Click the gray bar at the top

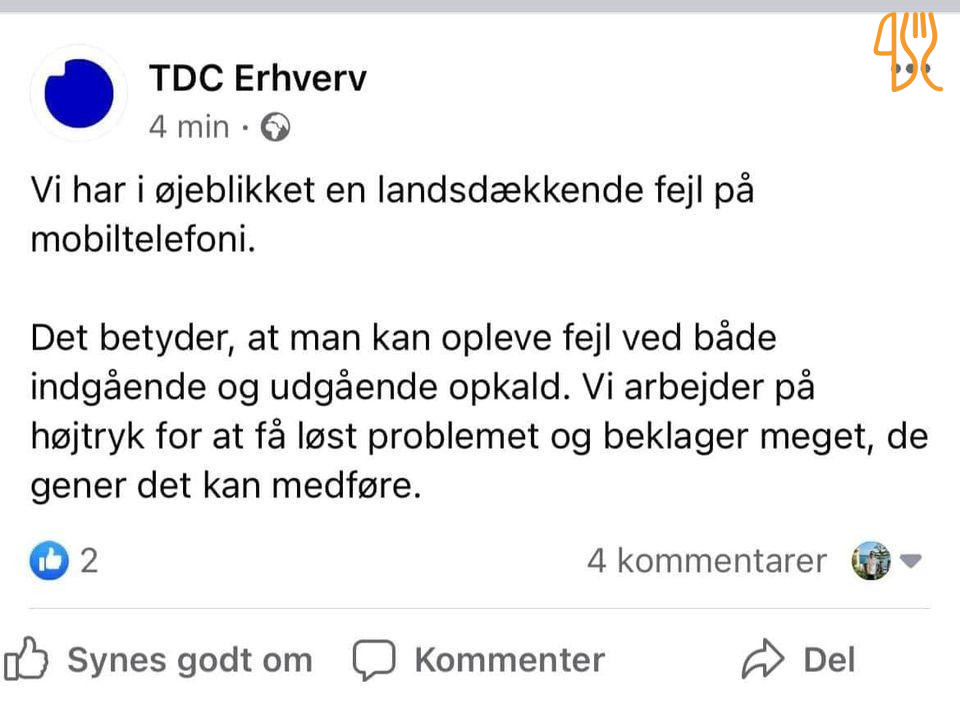pos(480,6)
